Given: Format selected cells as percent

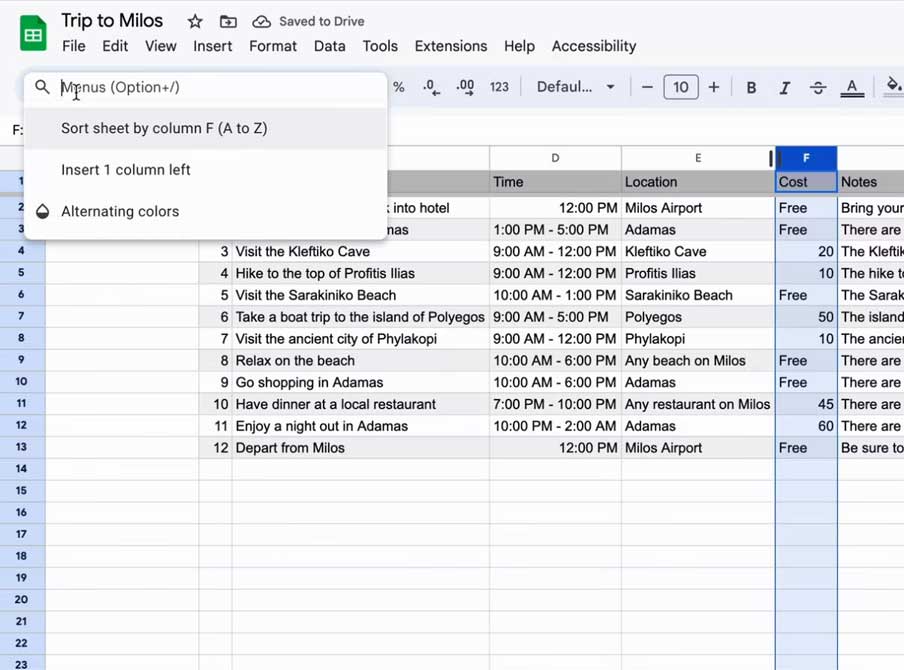Looking at the screenshot, I should (398, 87).
